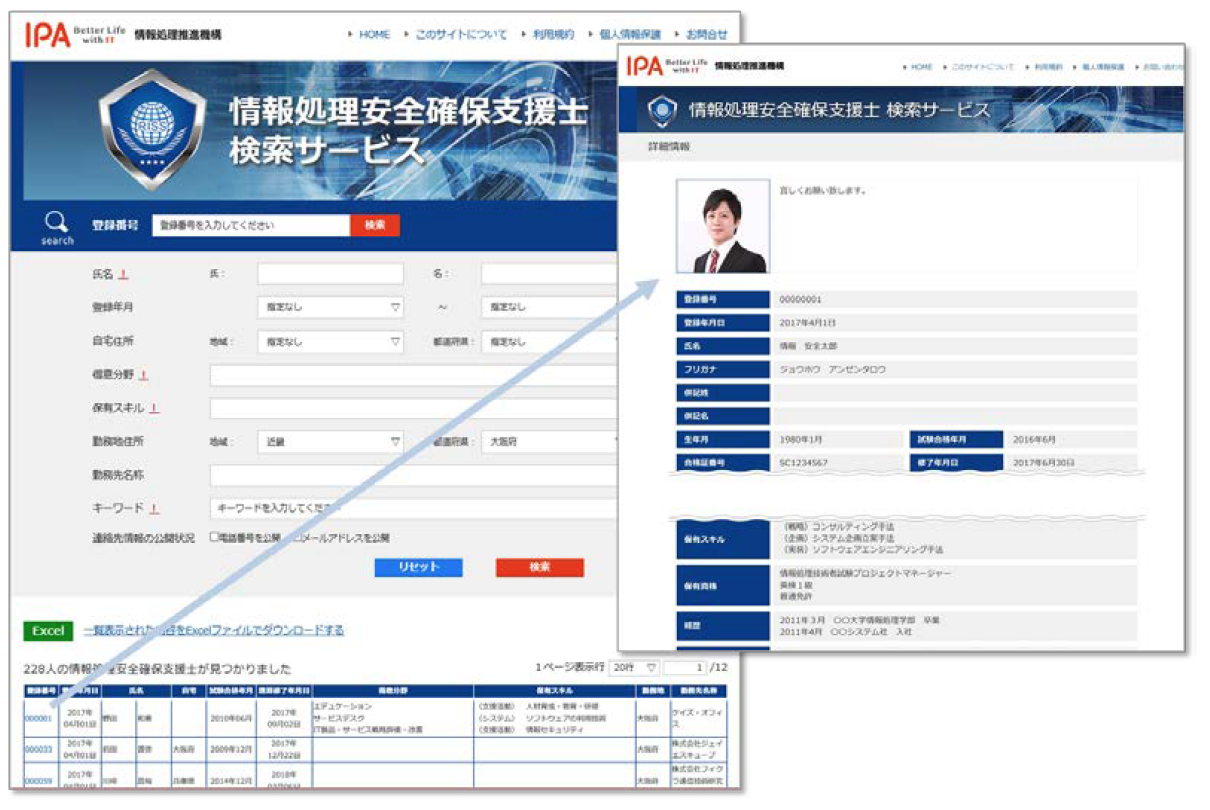Tick the 電話番号を公開 checkbox
This screenshot has height=810, width=1210.
[x=214, y=537]
